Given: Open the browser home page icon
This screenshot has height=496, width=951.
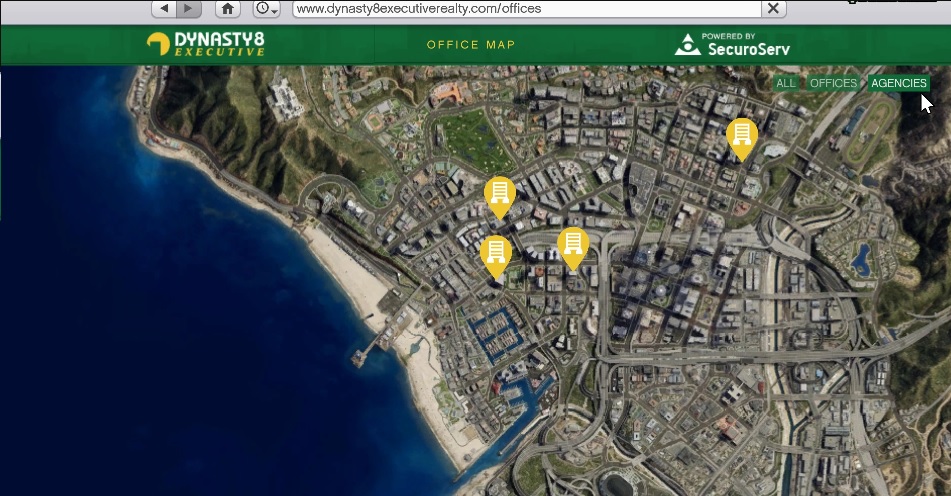Looking at the screenshot, I should click(227, 8).
